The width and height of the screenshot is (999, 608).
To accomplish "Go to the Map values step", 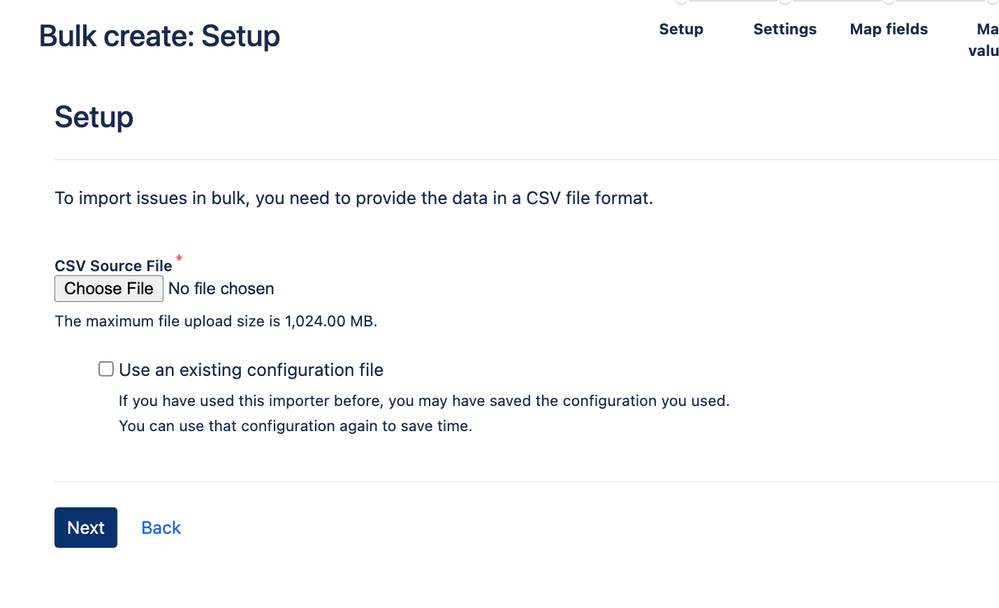I will point(985,40).
